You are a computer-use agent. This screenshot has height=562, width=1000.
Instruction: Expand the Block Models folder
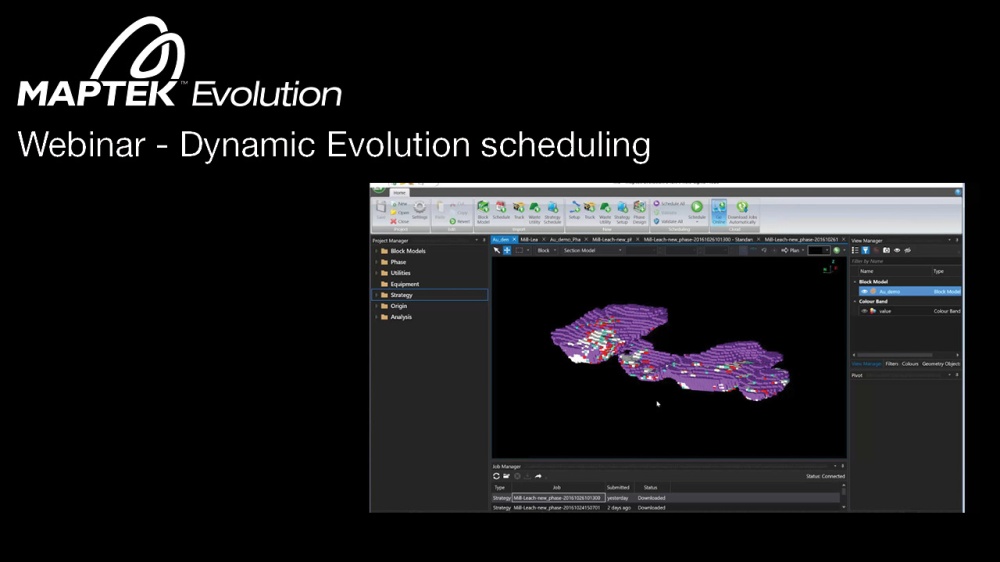376,251
